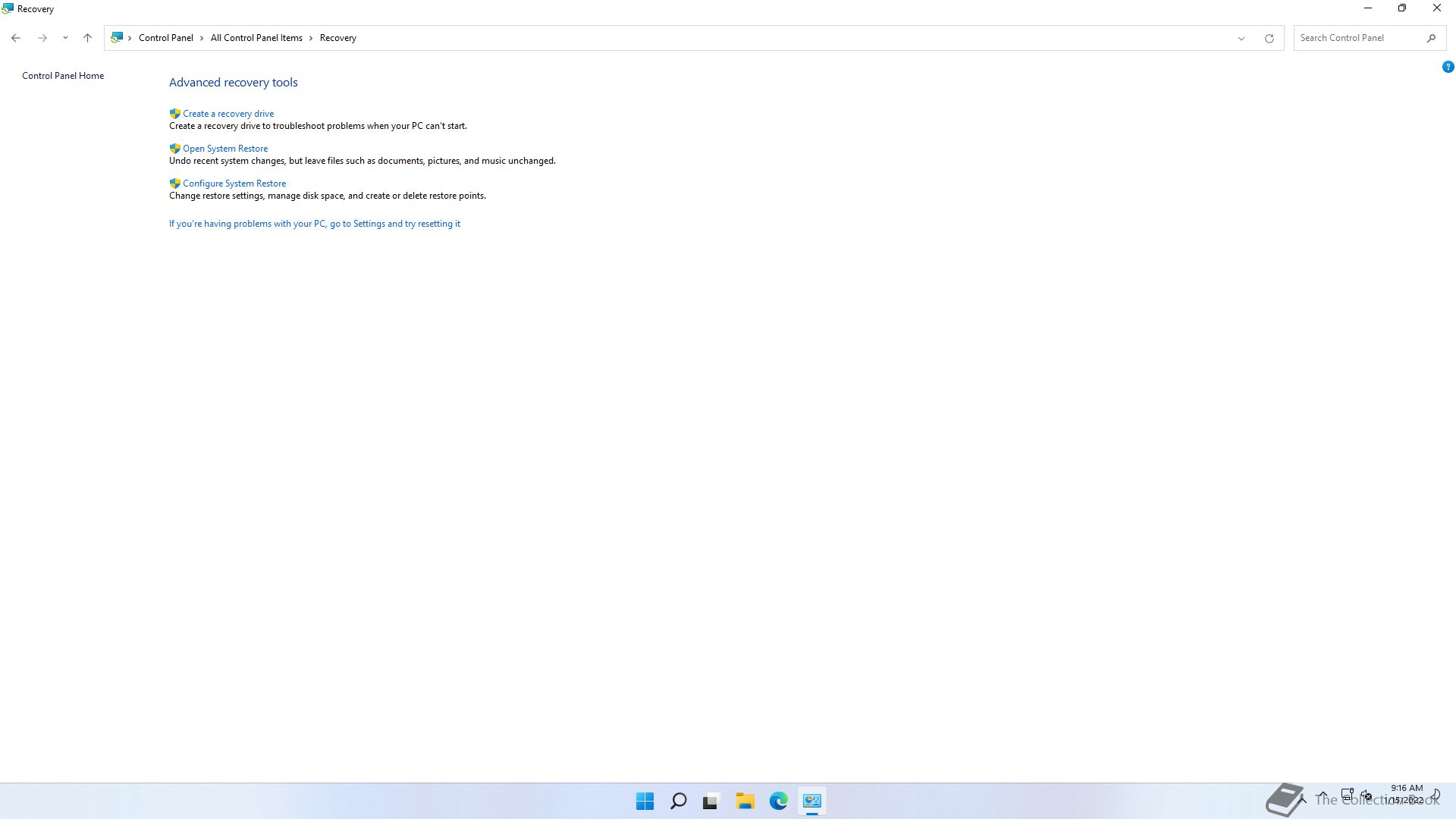Click the Forward navigation arrow

tap(42, 38)
